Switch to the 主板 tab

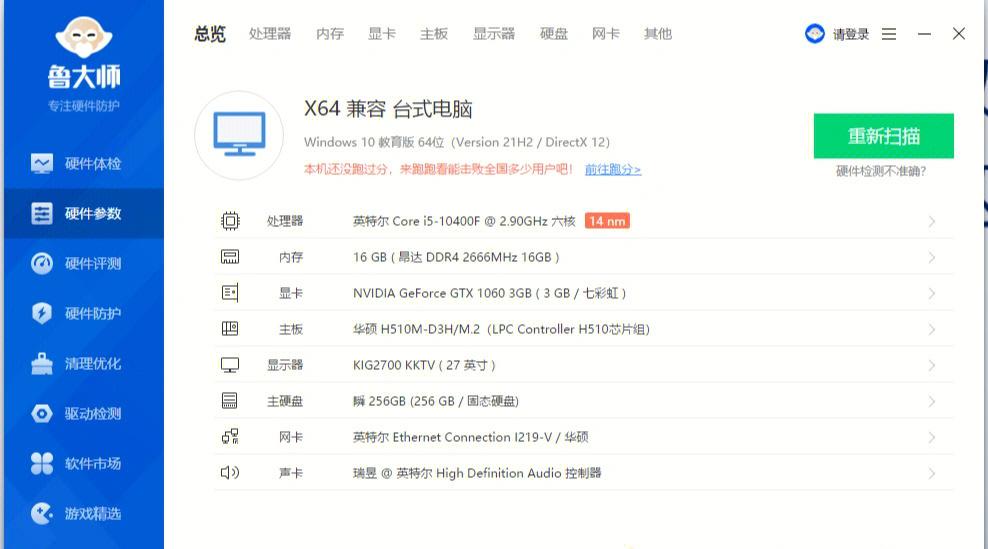pyautogui.click(x=434, y=34)
